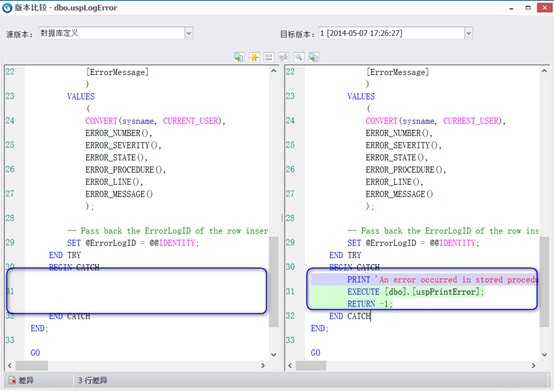Click the yellow highlight differences toolbar icon

(254, 57)
